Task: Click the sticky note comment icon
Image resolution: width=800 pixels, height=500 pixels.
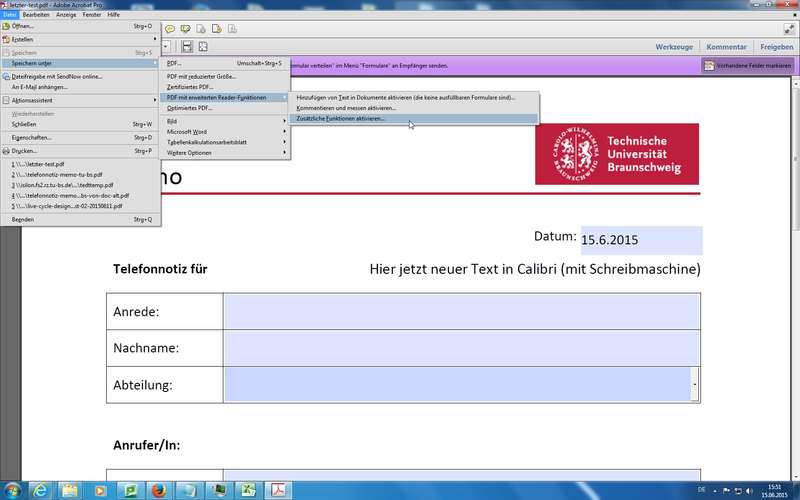Action: pos(170,28)
